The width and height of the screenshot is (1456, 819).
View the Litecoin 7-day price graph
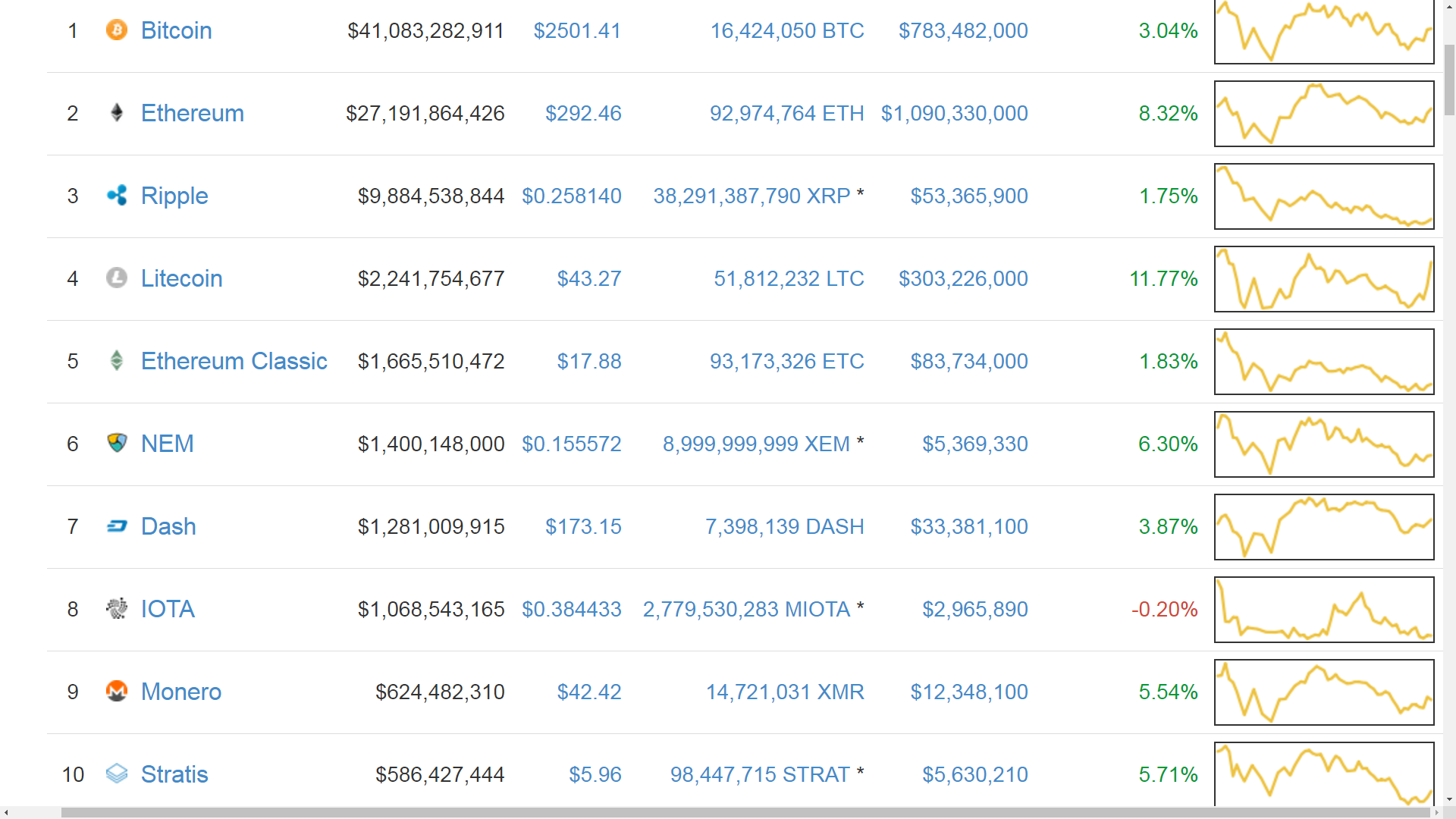(x=1324, y=279)
